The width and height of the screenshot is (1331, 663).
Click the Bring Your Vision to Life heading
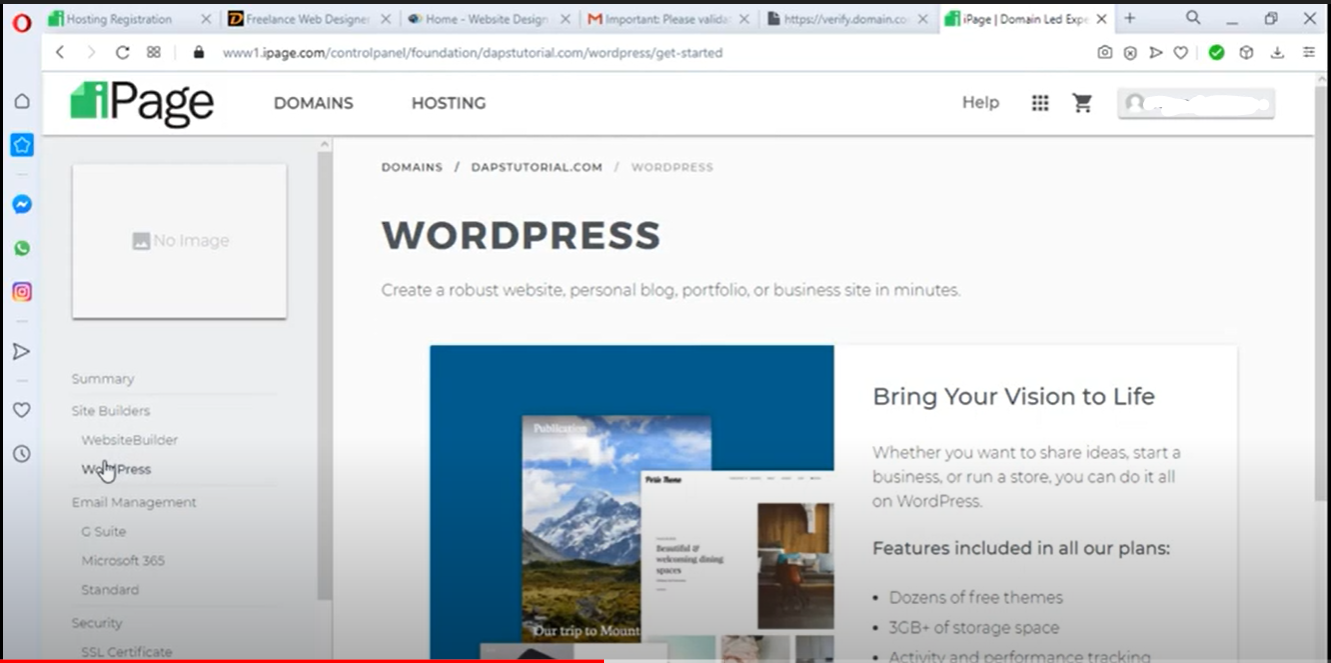coord(1014,397)
